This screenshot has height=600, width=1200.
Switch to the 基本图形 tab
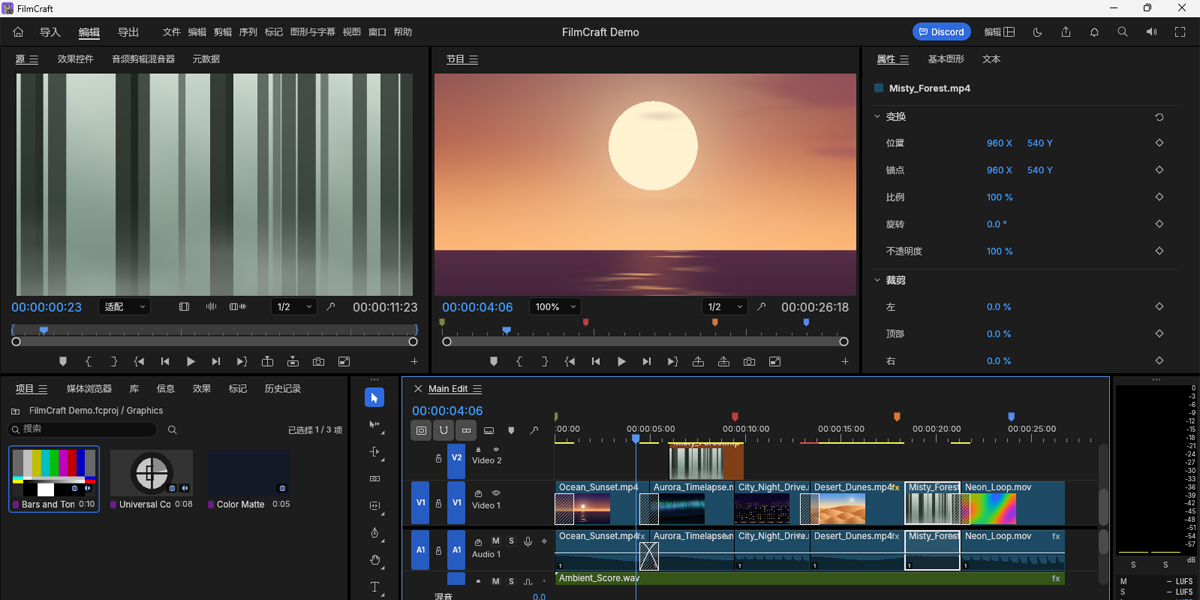click(x=946, y=59)
